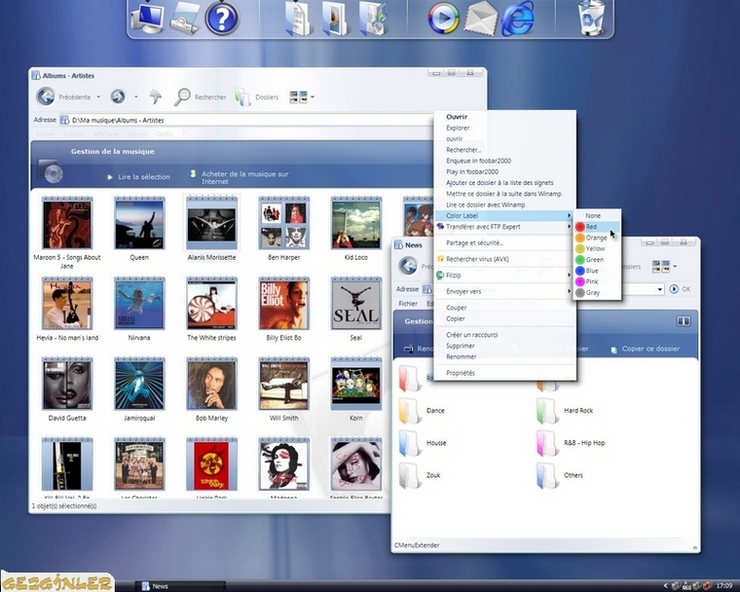Open My Computer icon in the dock
Viewport: 740px width, 592px height.
tap(148, 18)
